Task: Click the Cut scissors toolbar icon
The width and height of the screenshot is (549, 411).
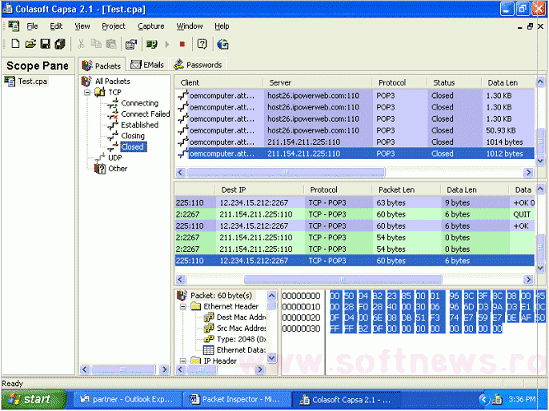Action: [x=81, y=44]
